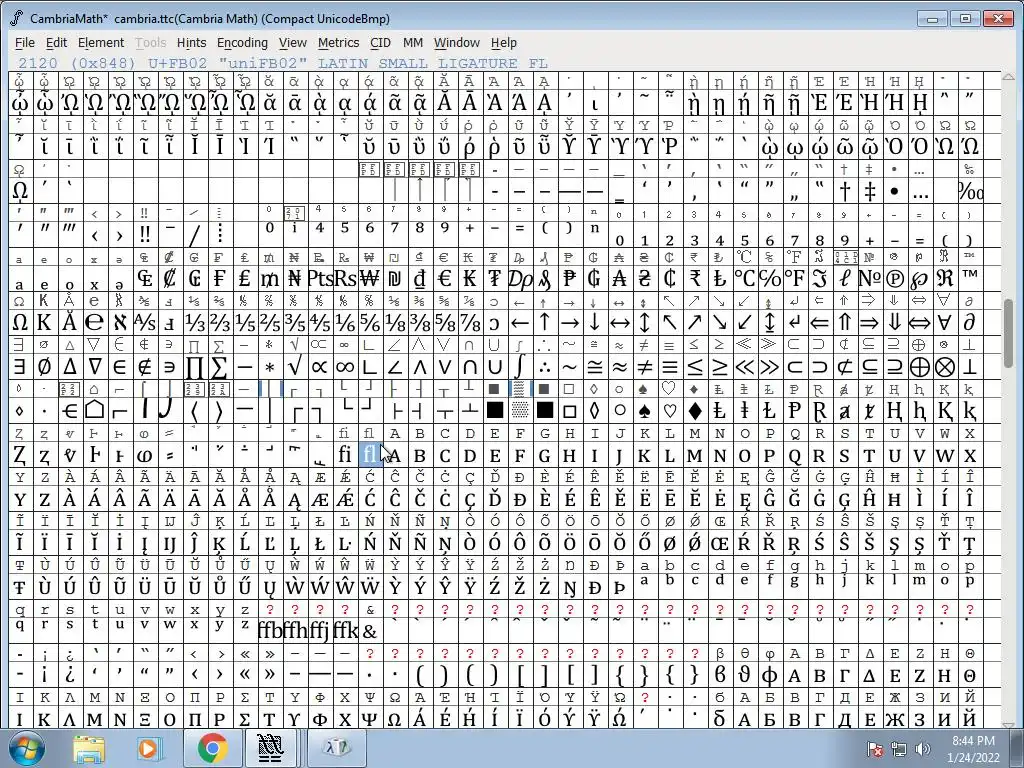Image resolution: width=1024 pixels, height=768 pixels.
Task: Click the Windows Start button
Action: coord(26,749)
